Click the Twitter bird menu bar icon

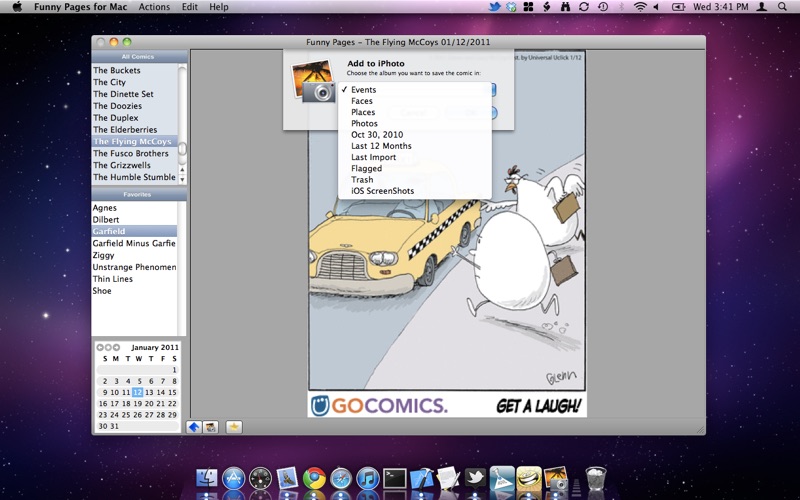[494, 7]
